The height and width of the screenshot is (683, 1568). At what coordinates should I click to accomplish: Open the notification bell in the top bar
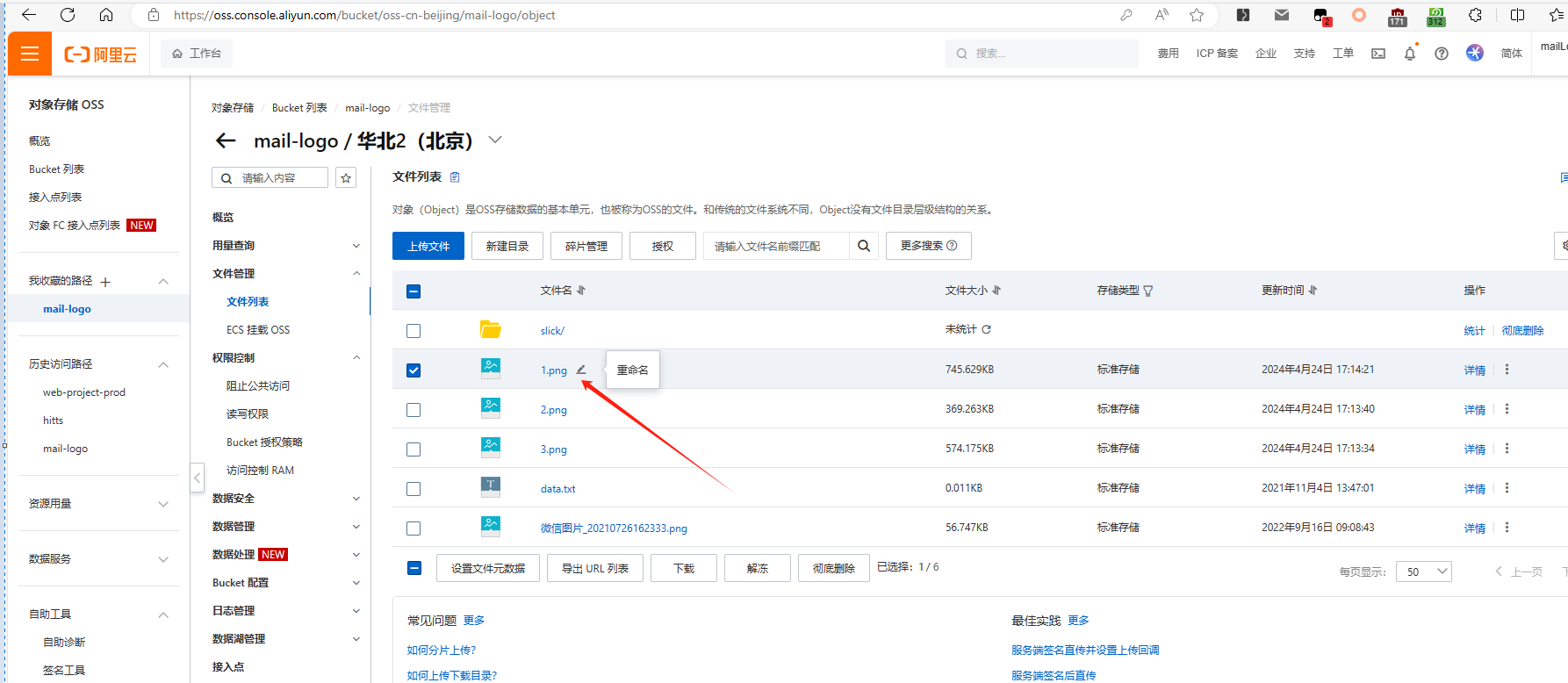1410,54
